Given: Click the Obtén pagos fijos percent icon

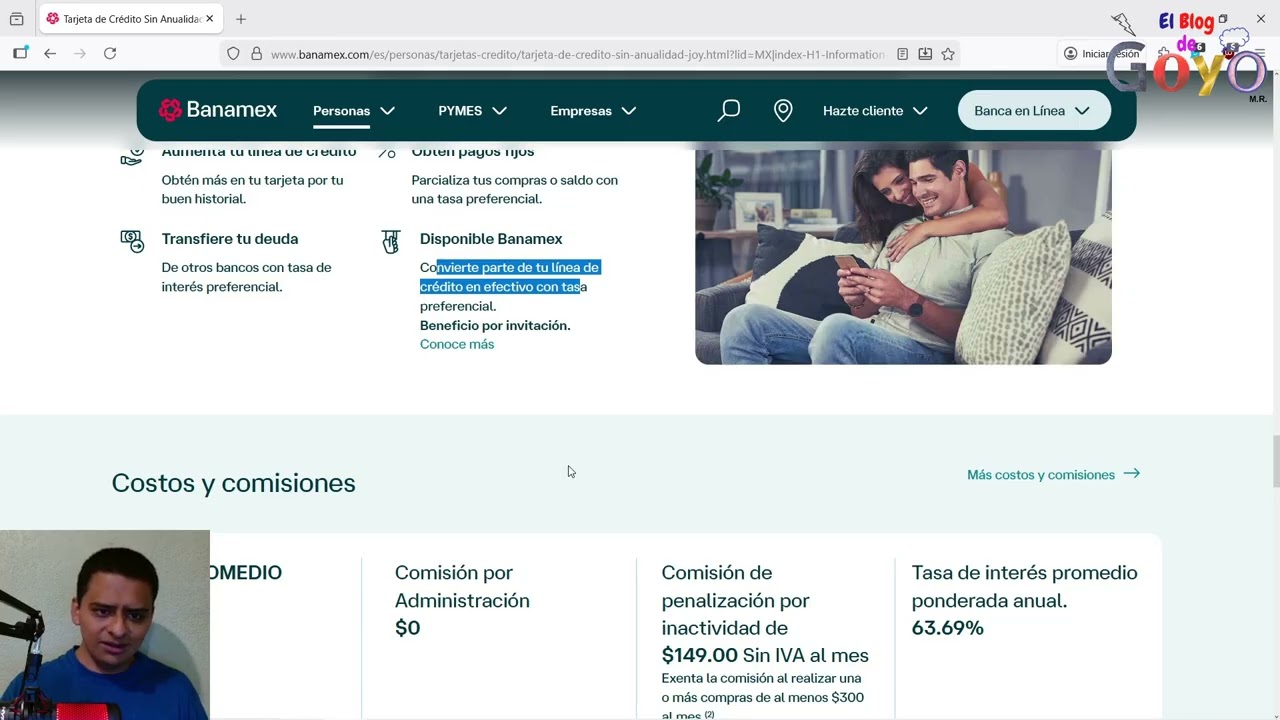Looking at the screenshot, I should click(387, 154).
